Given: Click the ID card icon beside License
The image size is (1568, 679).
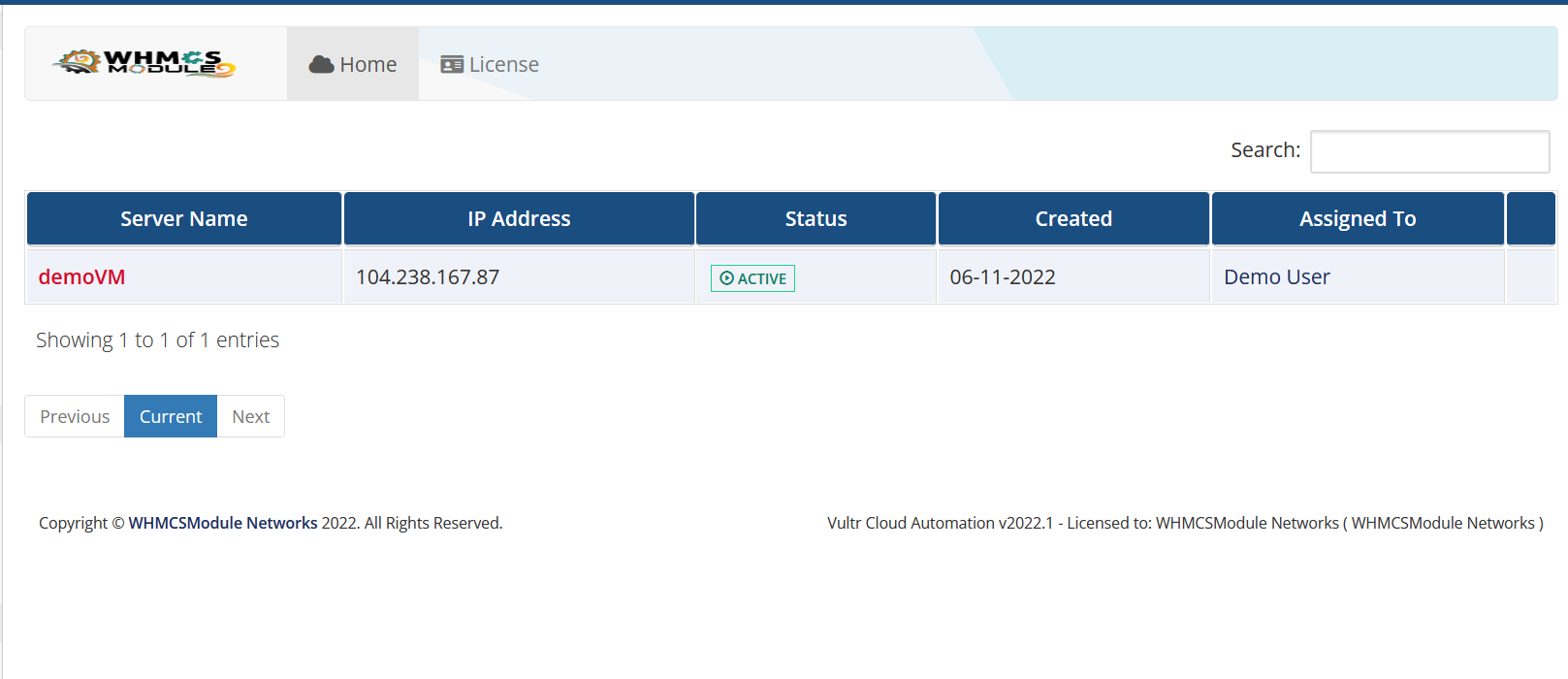Looking at the screenshot, I should (x=452, y=65).
